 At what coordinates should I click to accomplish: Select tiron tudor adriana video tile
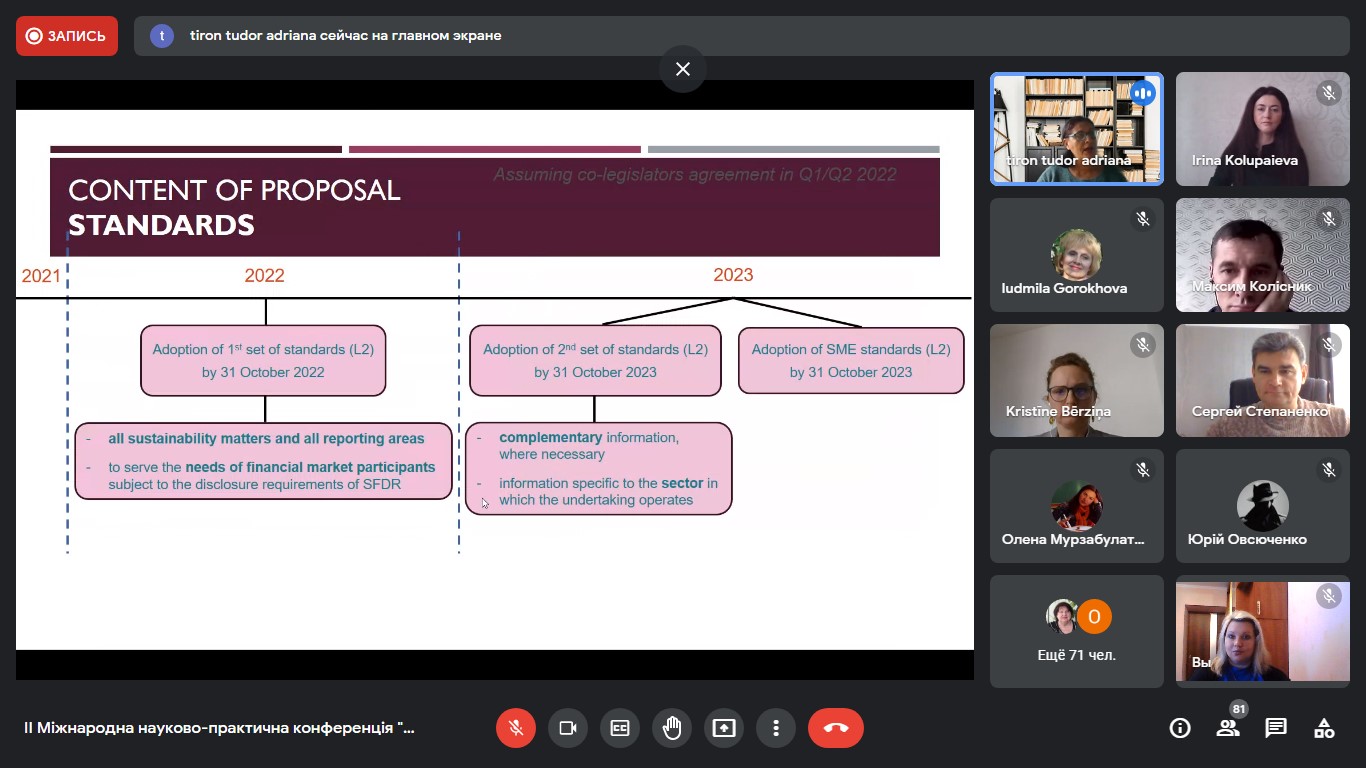click(1077, 129)
